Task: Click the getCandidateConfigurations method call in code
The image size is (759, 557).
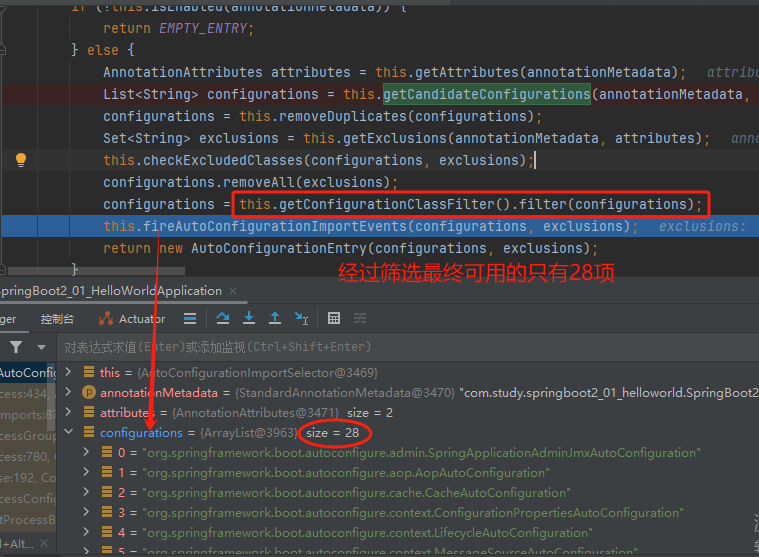Action: pyautogui.click(x=486, y=94)
